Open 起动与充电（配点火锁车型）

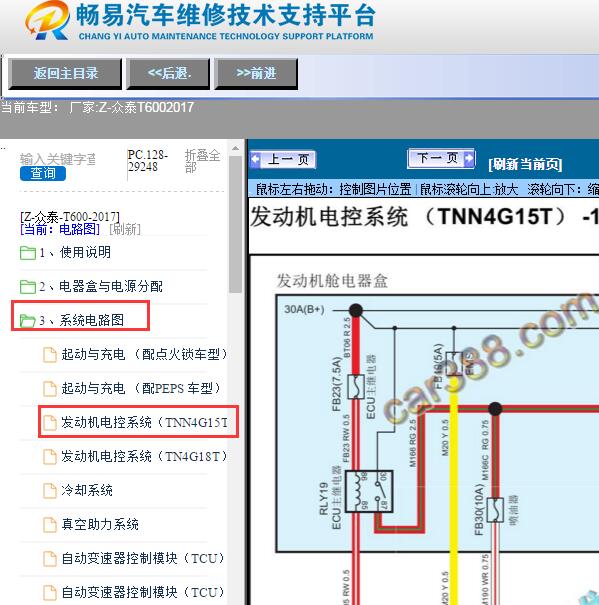pos(144,354)
